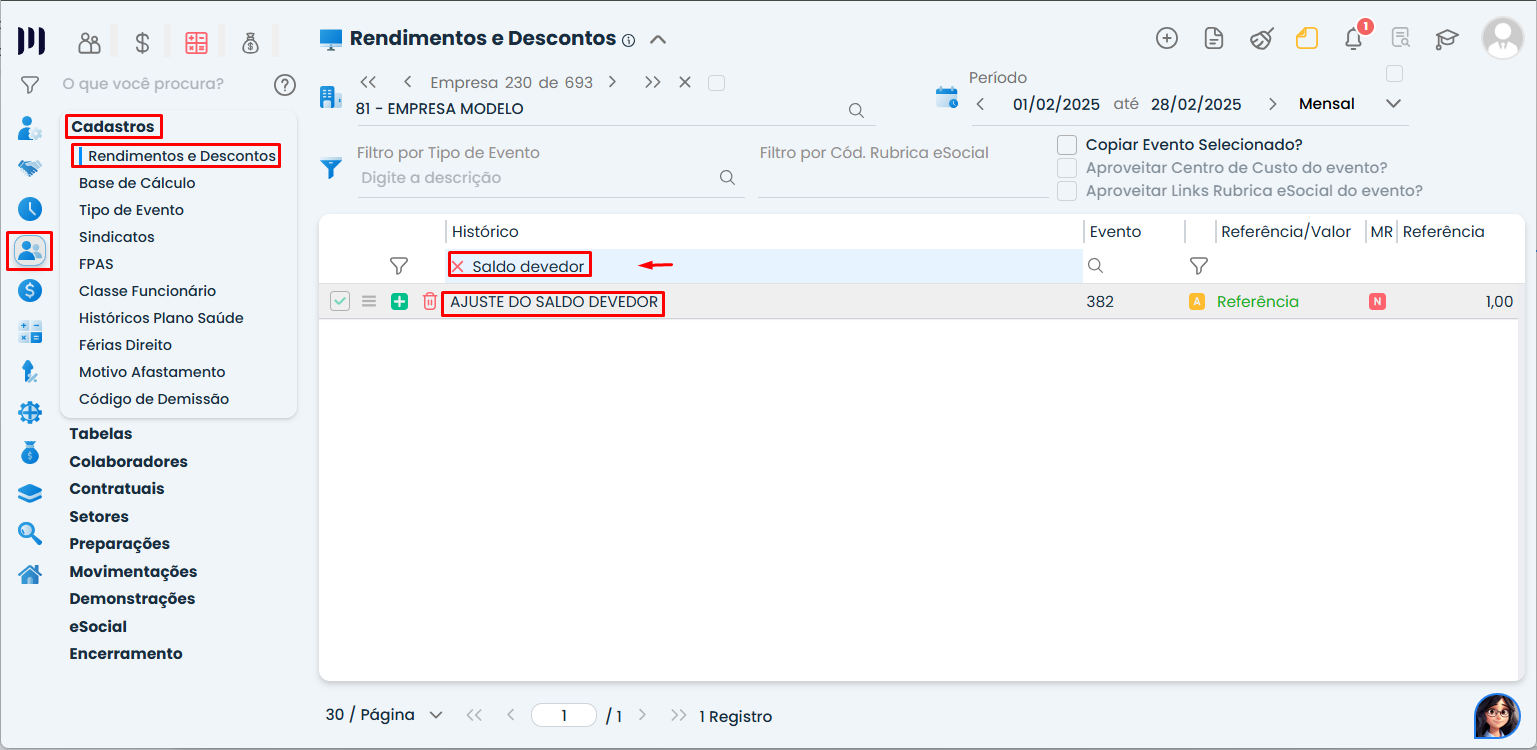Open the virtual assistant avatar
The height and width of the screenshot is (750, 1537).
(1496, 715)
